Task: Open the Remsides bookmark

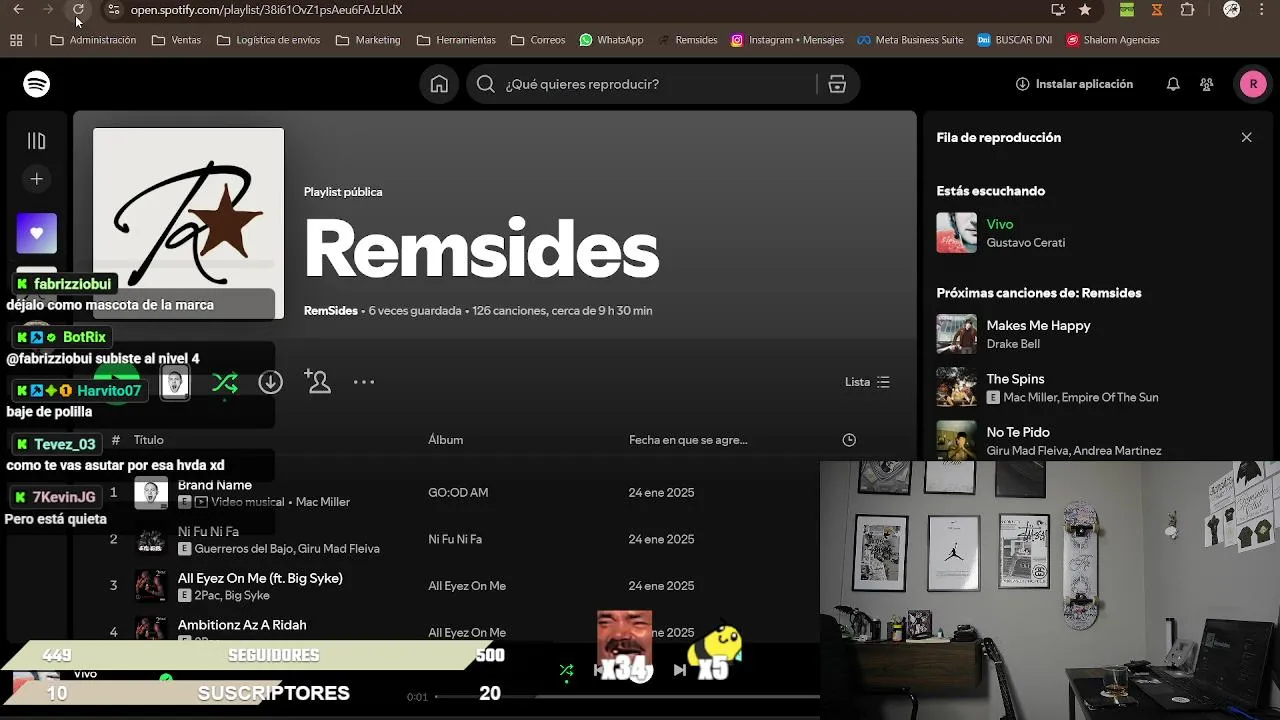Action: (x=687, y=40)
